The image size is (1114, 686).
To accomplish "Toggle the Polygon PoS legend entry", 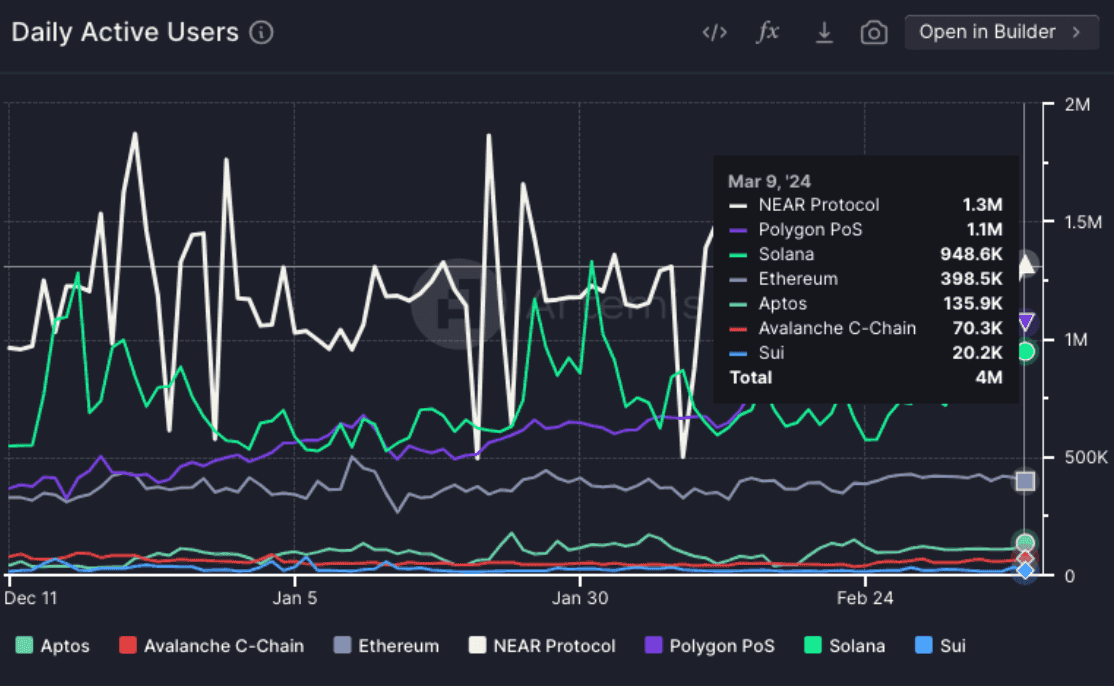I will point(710,646).
